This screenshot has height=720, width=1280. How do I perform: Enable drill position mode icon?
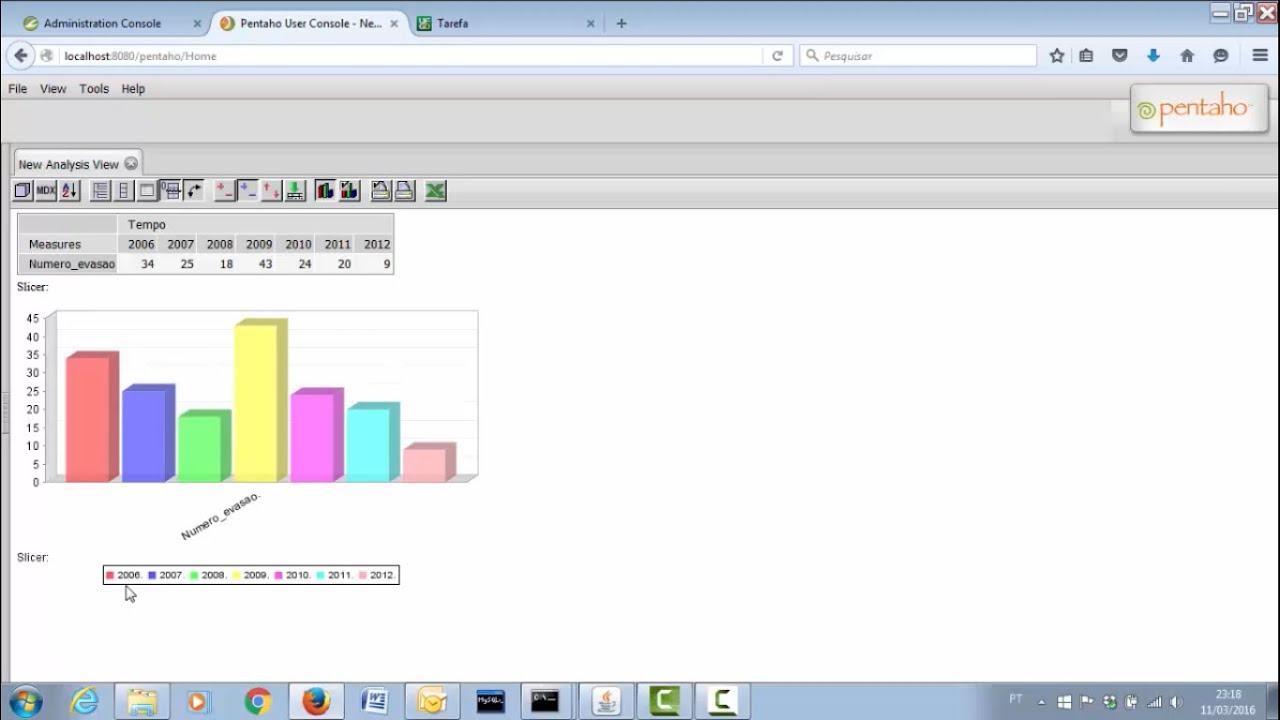click(248, 190)
